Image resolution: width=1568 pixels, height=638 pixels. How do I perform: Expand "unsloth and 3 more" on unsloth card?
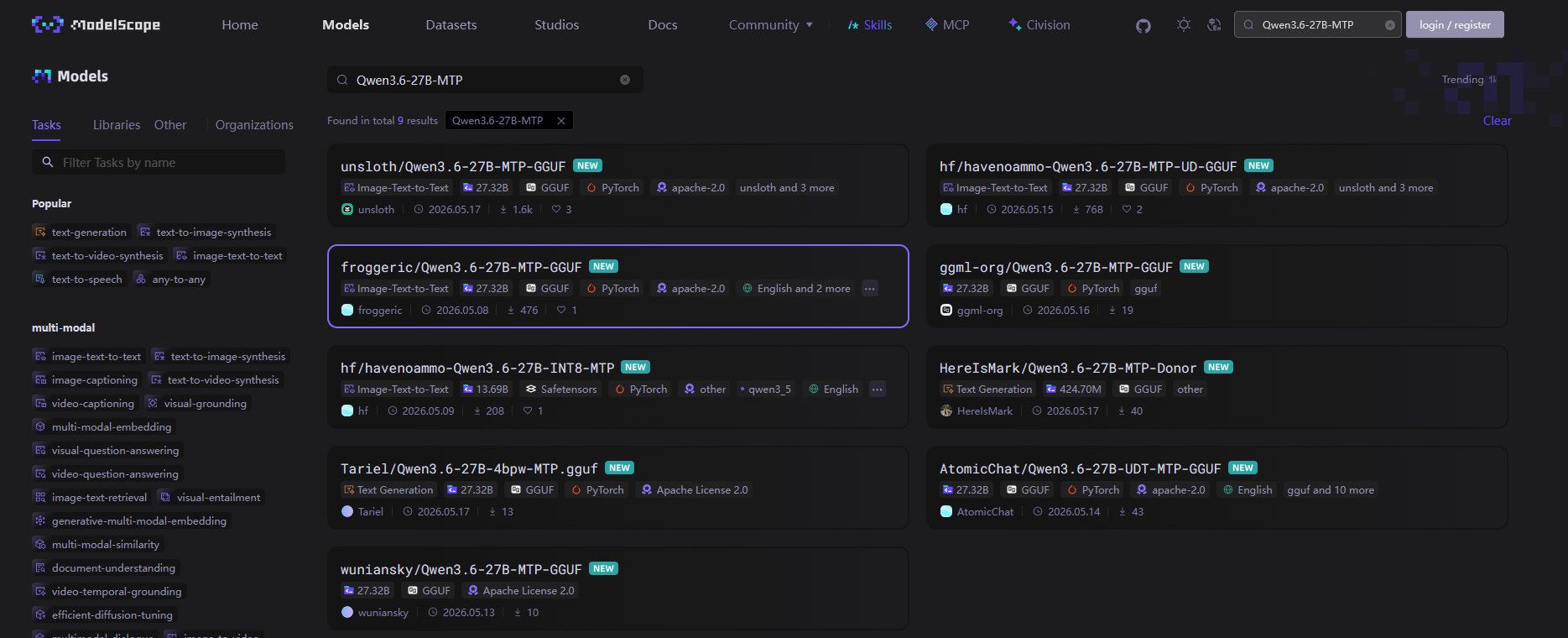pos(787,188)
